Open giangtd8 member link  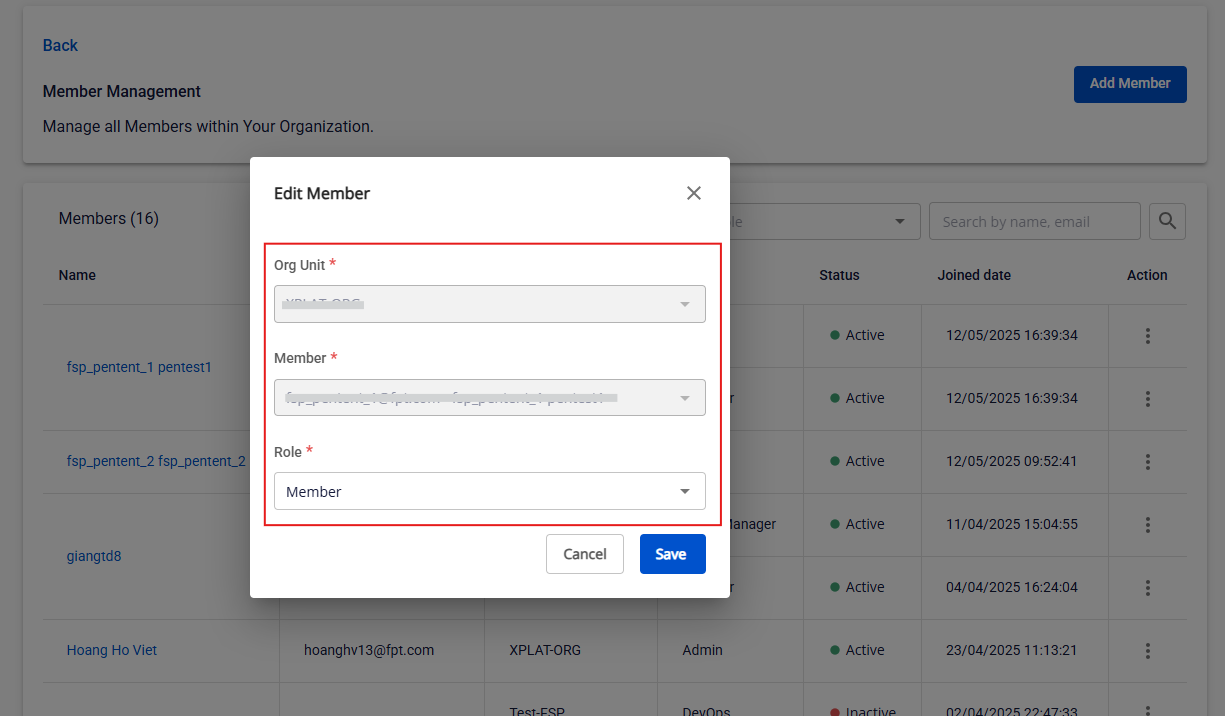click(94, 556)
